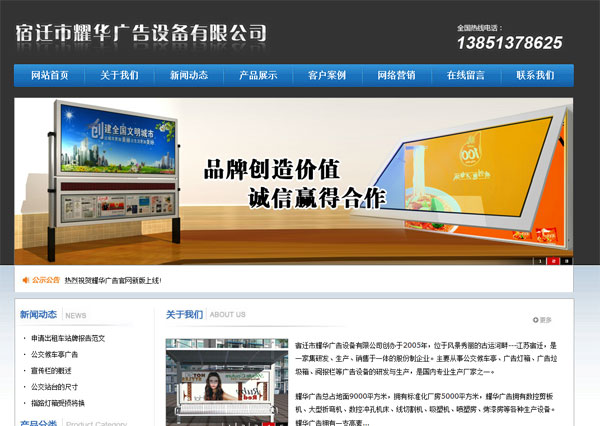
Task: Click 更多 link in About Us section
Action: pyautogui.click(x=544, y=320)
